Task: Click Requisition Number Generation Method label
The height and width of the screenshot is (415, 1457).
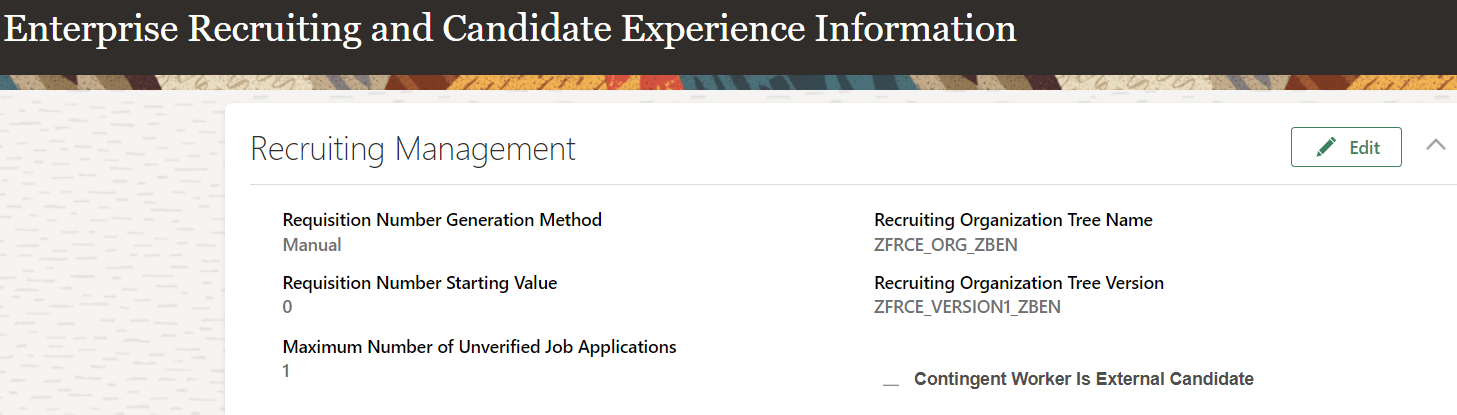Action: click(x=442, y=220)
